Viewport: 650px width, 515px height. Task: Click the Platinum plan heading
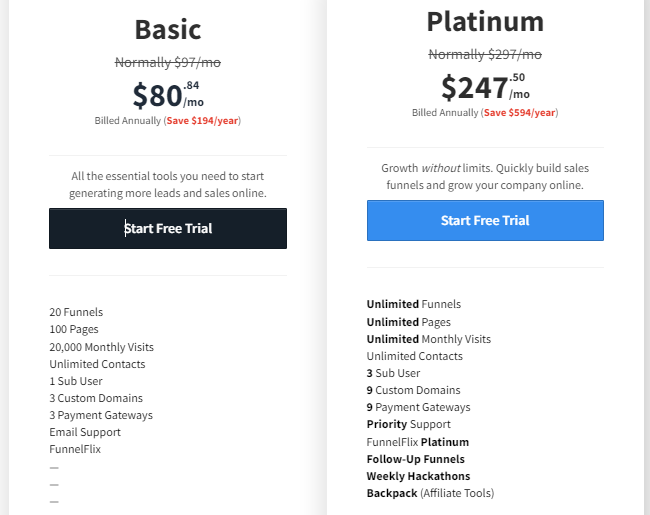click(x=485, y=22)
